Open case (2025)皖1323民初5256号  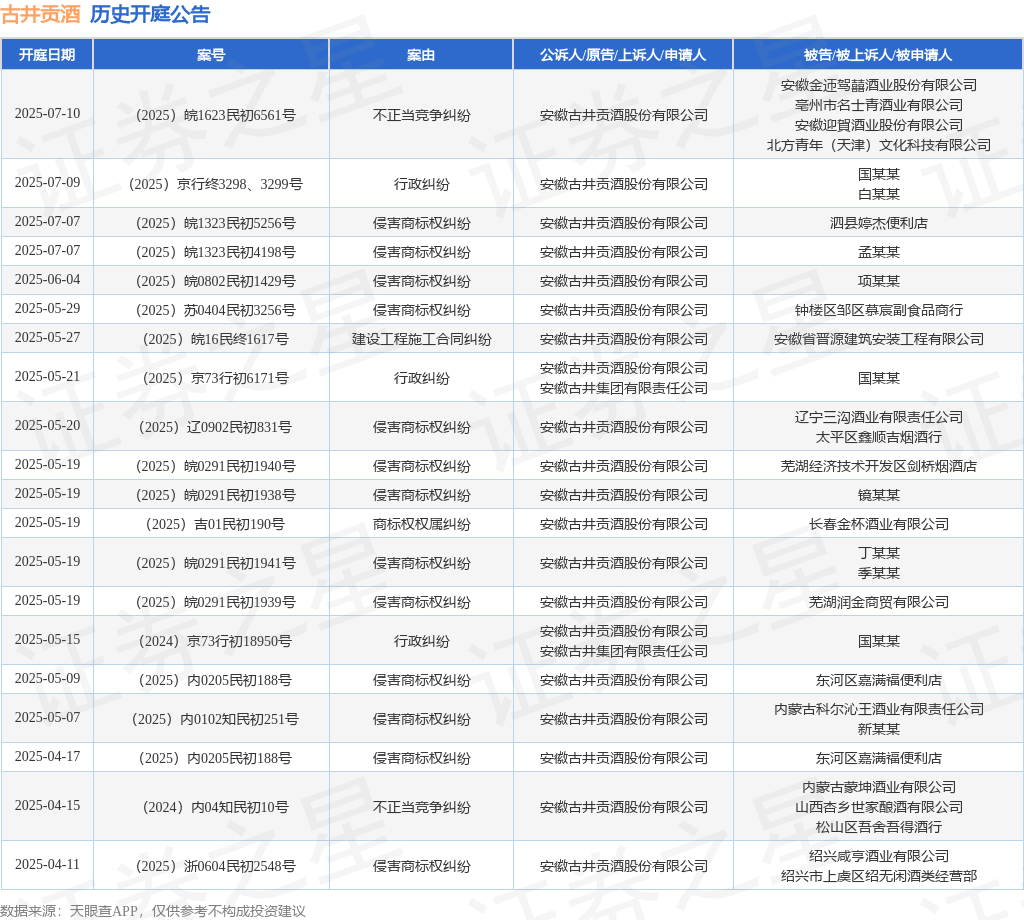click(216, 223)
